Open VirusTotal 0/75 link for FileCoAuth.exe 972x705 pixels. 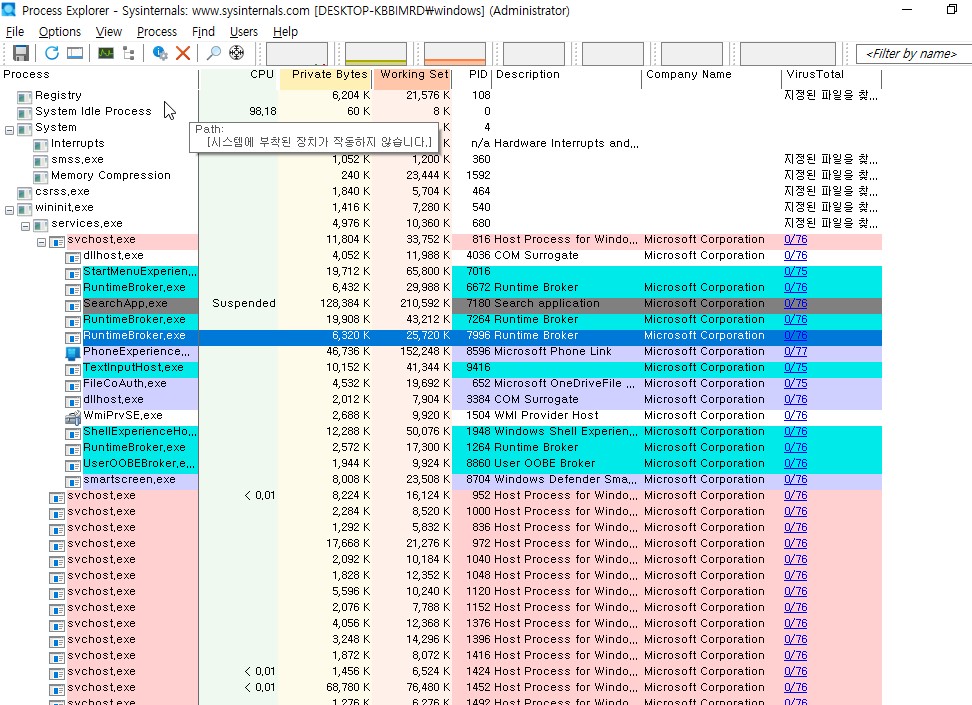(795, 384)
